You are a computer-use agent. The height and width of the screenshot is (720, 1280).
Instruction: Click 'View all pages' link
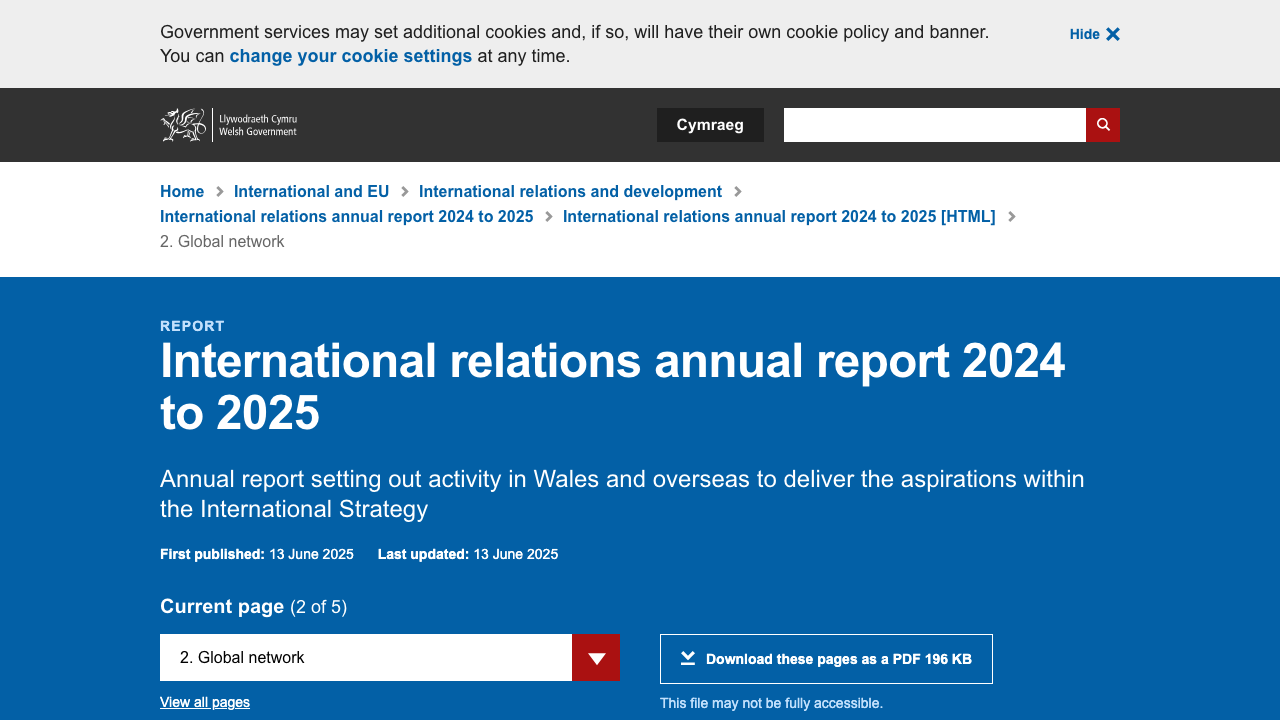pos(205,702)
